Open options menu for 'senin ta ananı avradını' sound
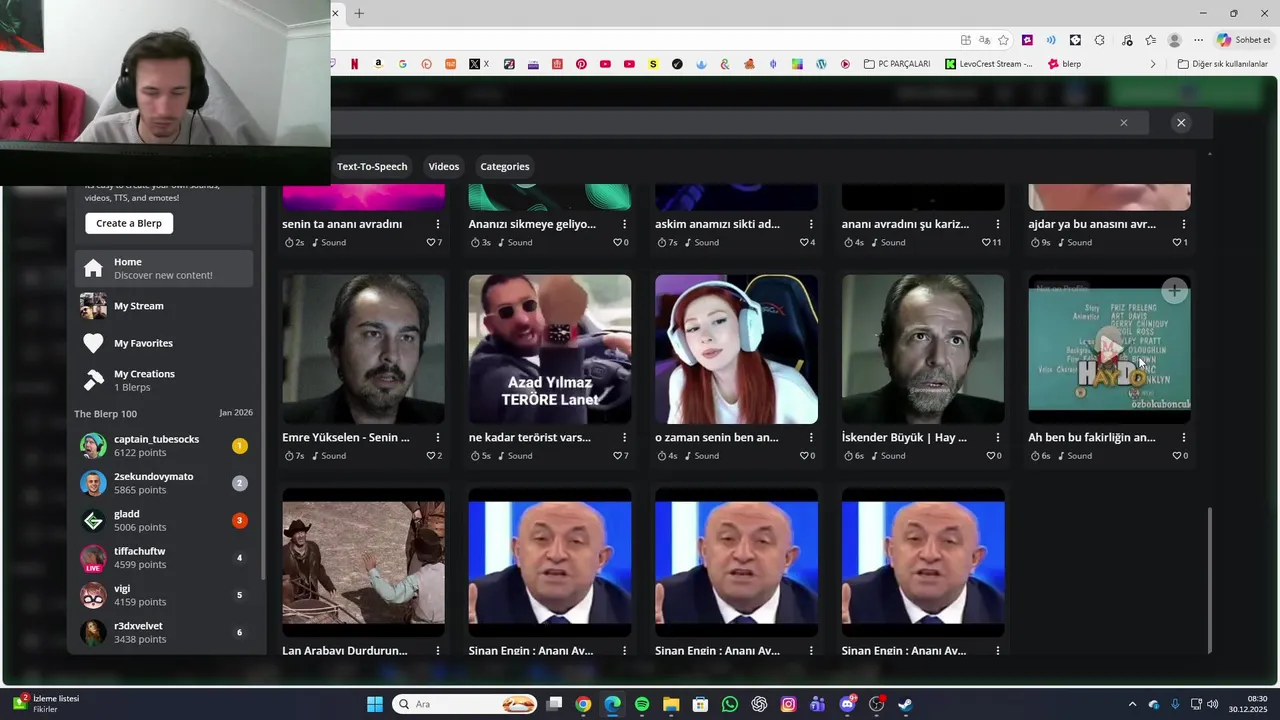 coord(438,224)
